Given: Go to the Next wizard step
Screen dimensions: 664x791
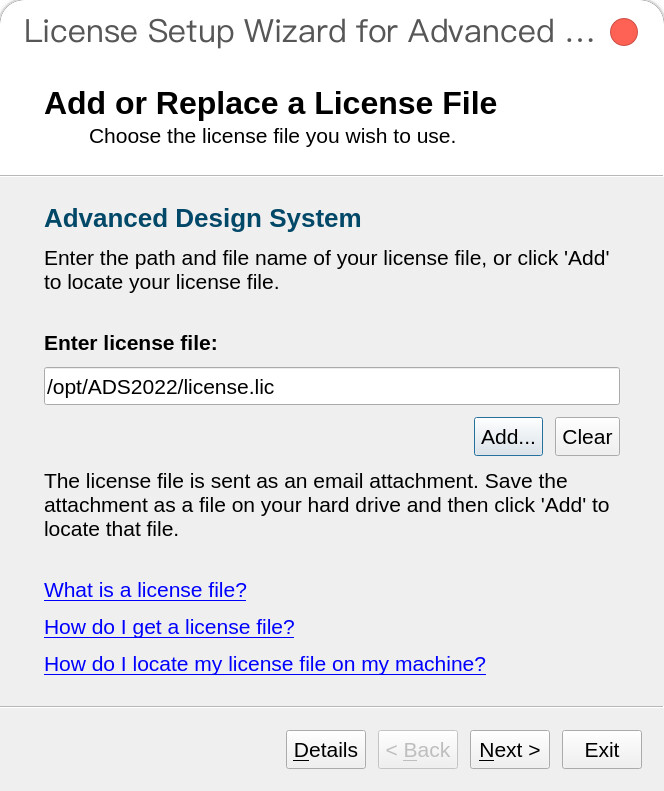Looking at the screenshot, I should [x=510, y=750].
